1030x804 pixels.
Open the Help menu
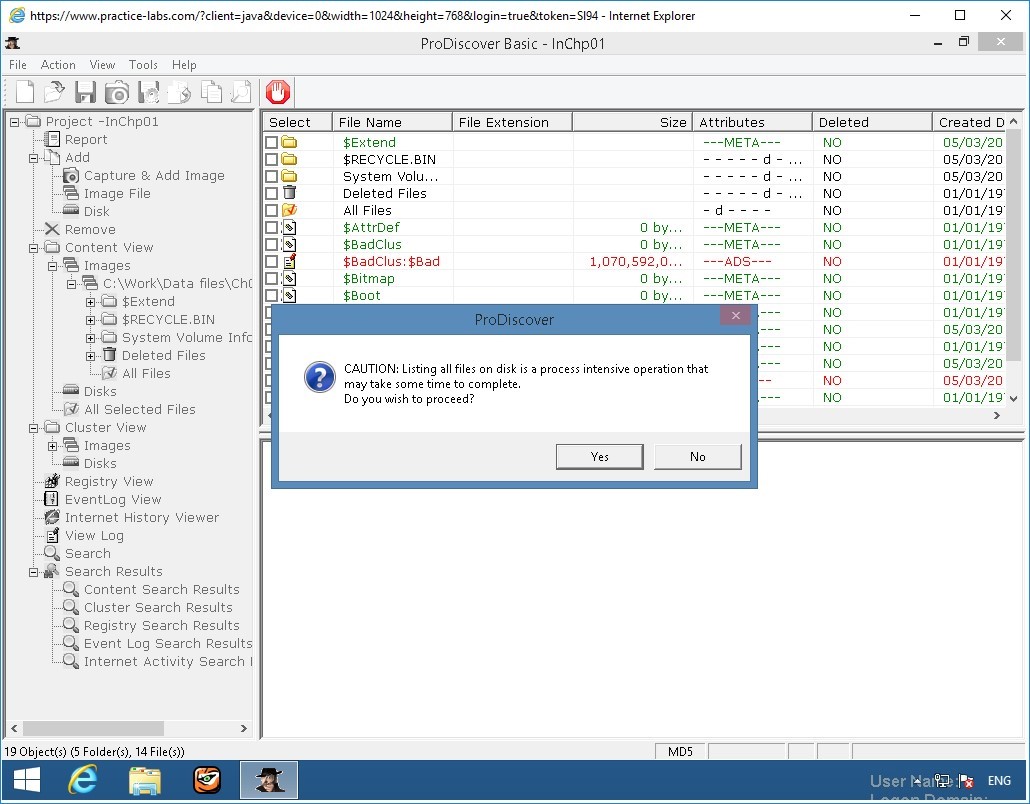click(x=184, y=64)
